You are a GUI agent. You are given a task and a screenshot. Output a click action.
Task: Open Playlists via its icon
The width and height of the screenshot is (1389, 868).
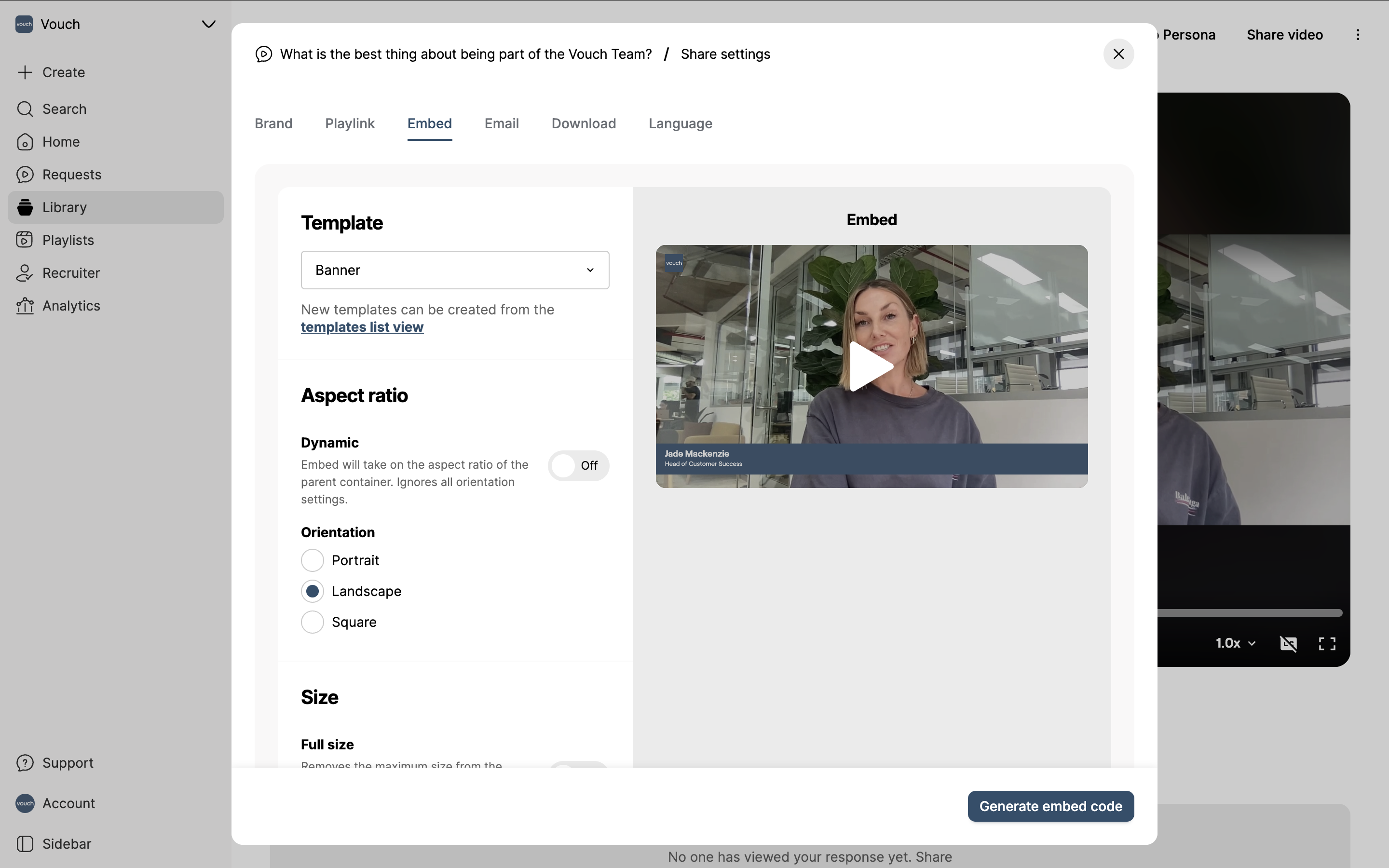(x=25, y=240)
